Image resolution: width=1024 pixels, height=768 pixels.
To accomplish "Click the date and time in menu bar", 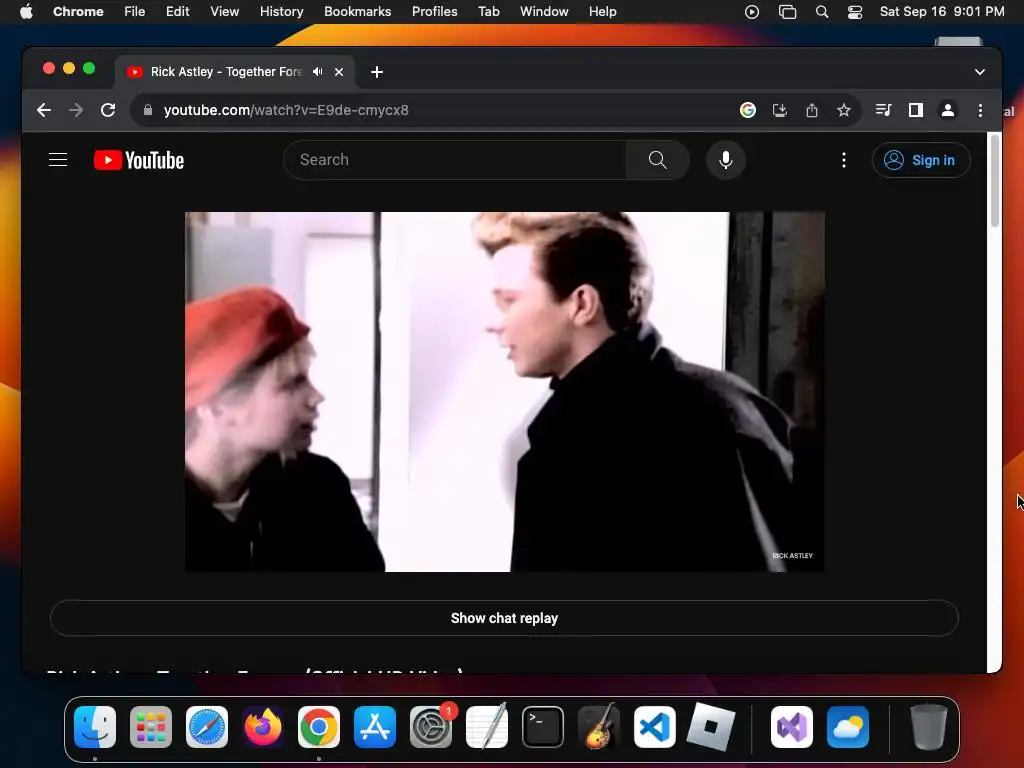I will 942,12.
